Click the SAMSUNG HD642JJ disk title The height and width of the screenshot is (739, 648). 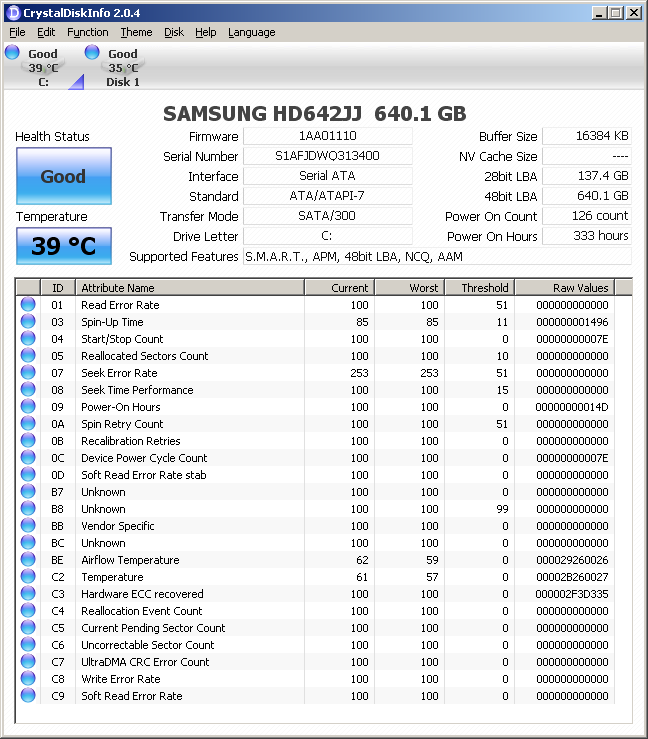(x=315, y=114)
